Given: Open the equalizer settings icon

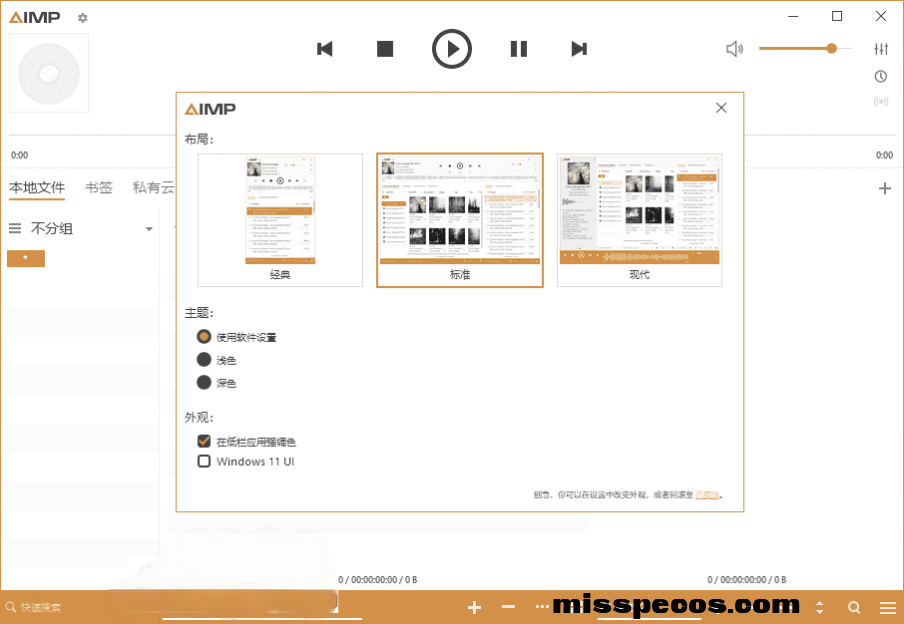Looking at the screenshot, I should [x=881, y=49].
